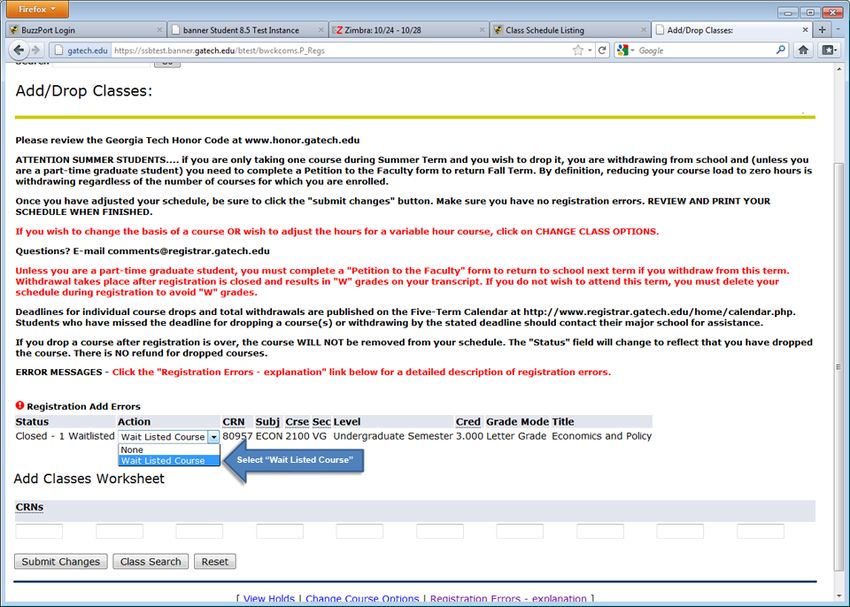The image size is (850, 607).
Task: Reload the page with the refresh icon
Action: tap(602, 50)
